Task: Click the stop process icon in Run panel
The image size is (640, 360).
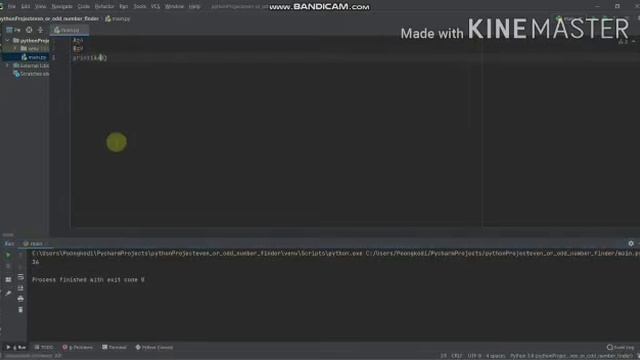Action: [8, 266]
